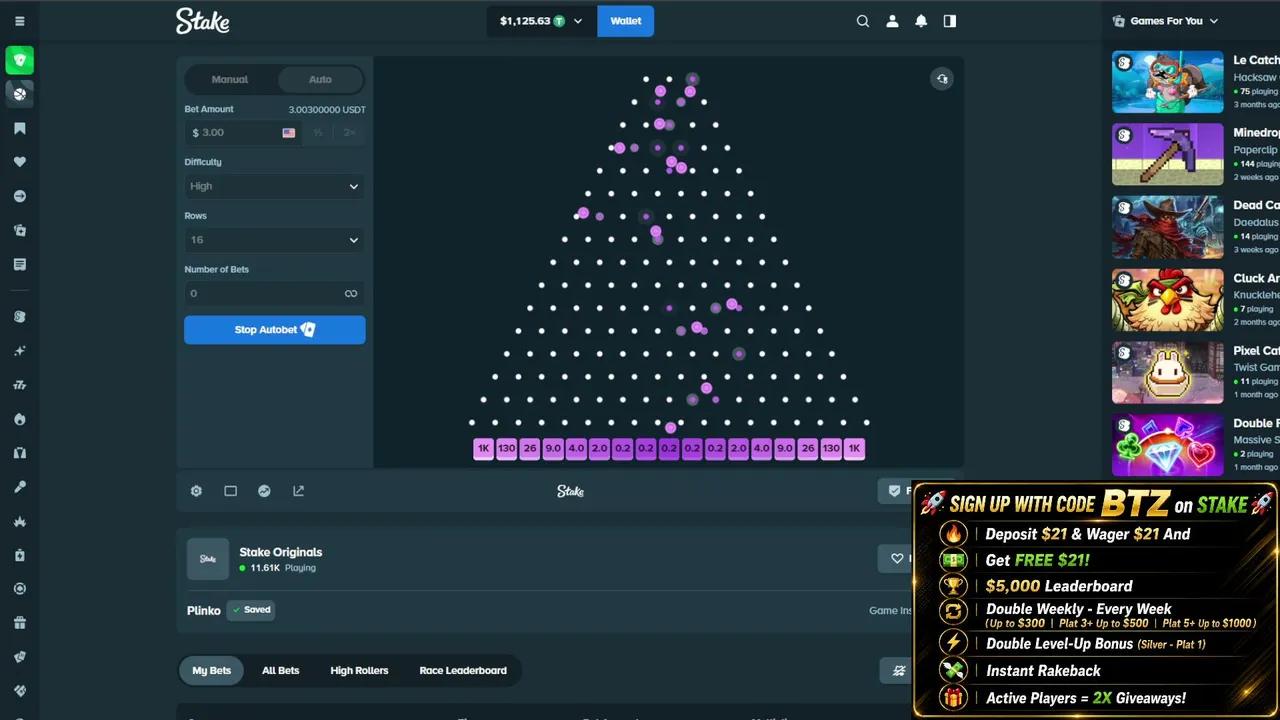Open the fire icon in the sidebar
The height and width of the screenshot is (720, 1280).
(19, 419)
